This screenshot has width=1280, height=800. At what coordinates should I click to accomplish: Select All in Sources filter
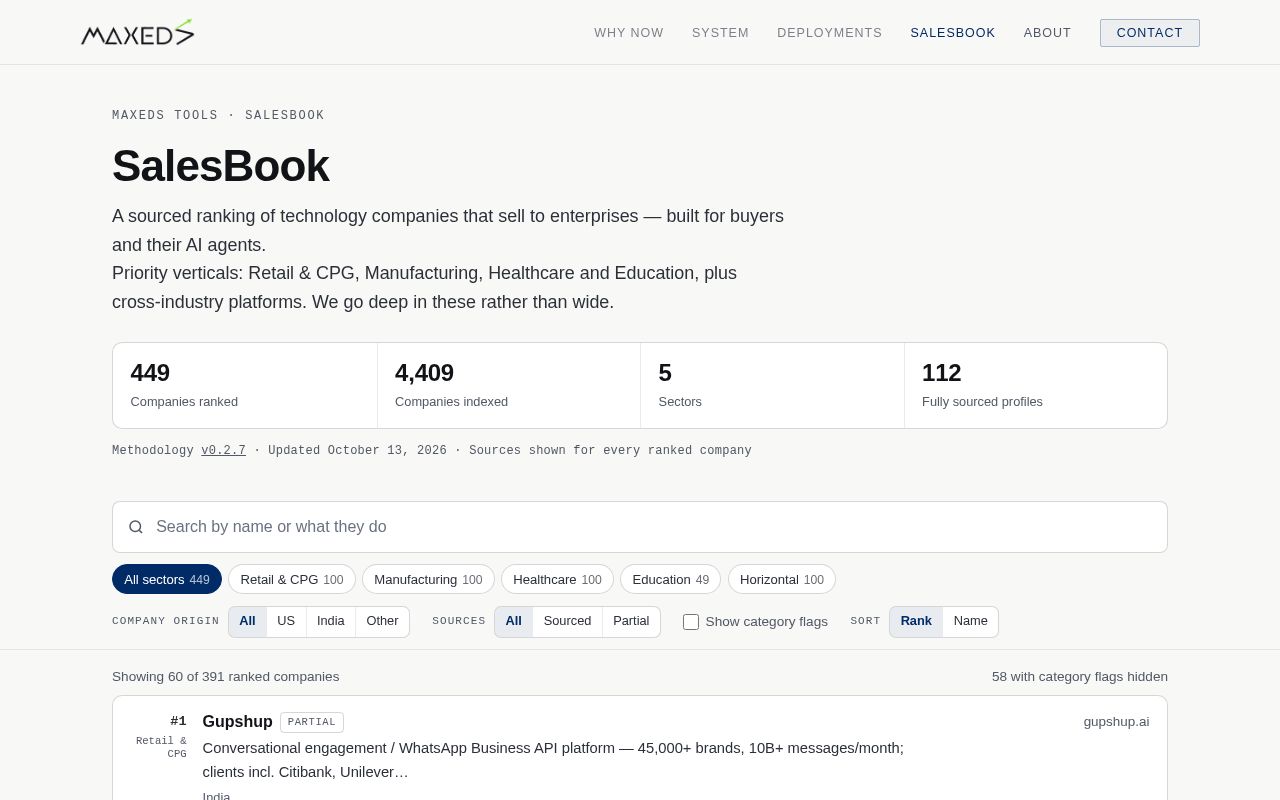pyautogui.click(x=513, y=621)
